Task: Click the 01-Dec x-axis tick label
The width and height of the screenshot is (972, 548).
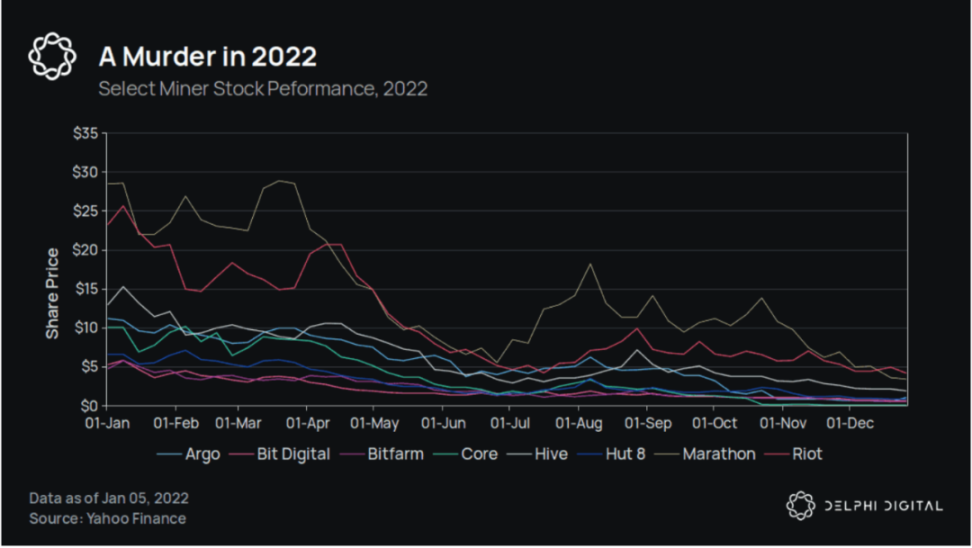Action: [845, 423]
